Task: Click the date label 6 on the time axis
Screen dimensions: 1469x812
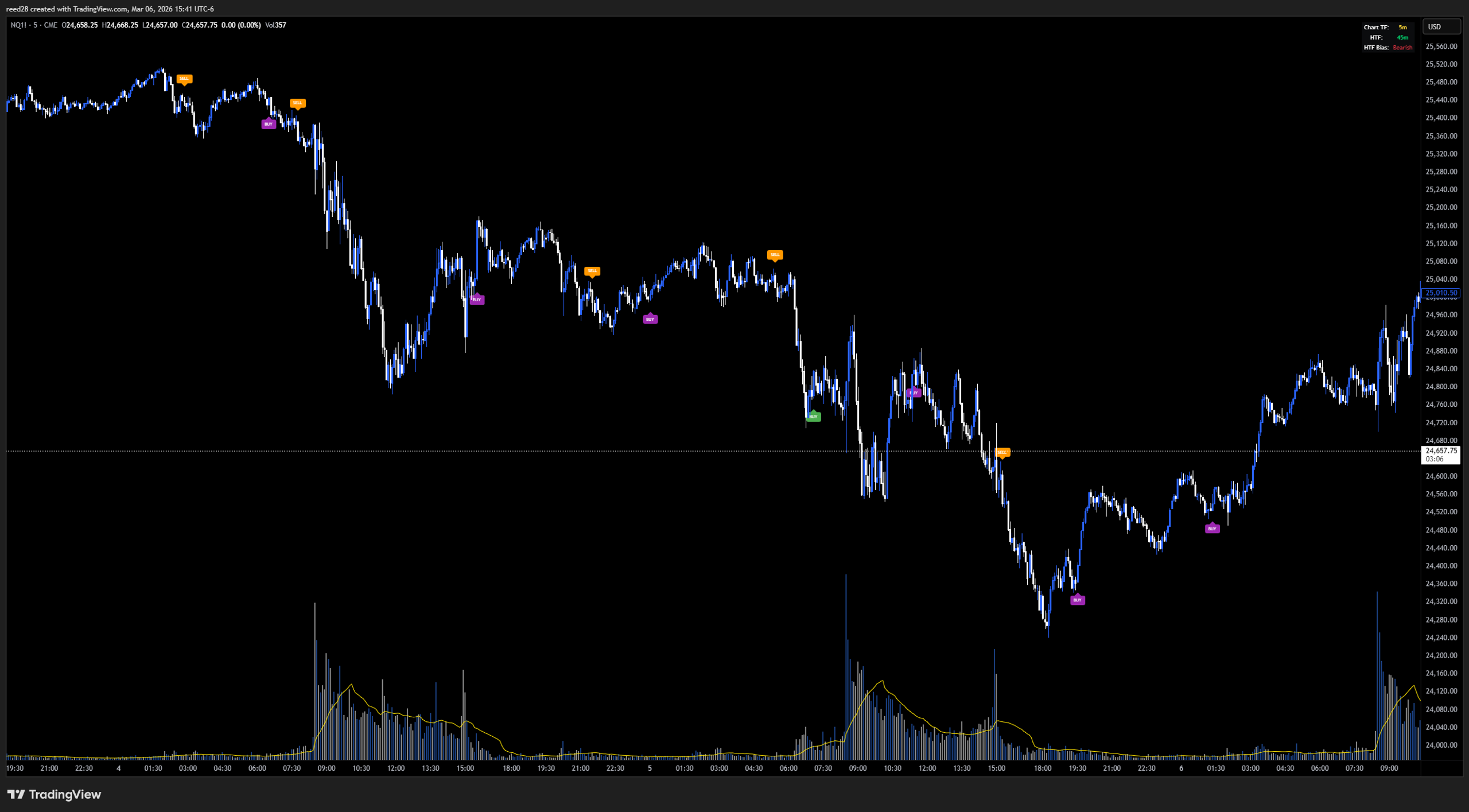Action: click(x=1181, y=768)
